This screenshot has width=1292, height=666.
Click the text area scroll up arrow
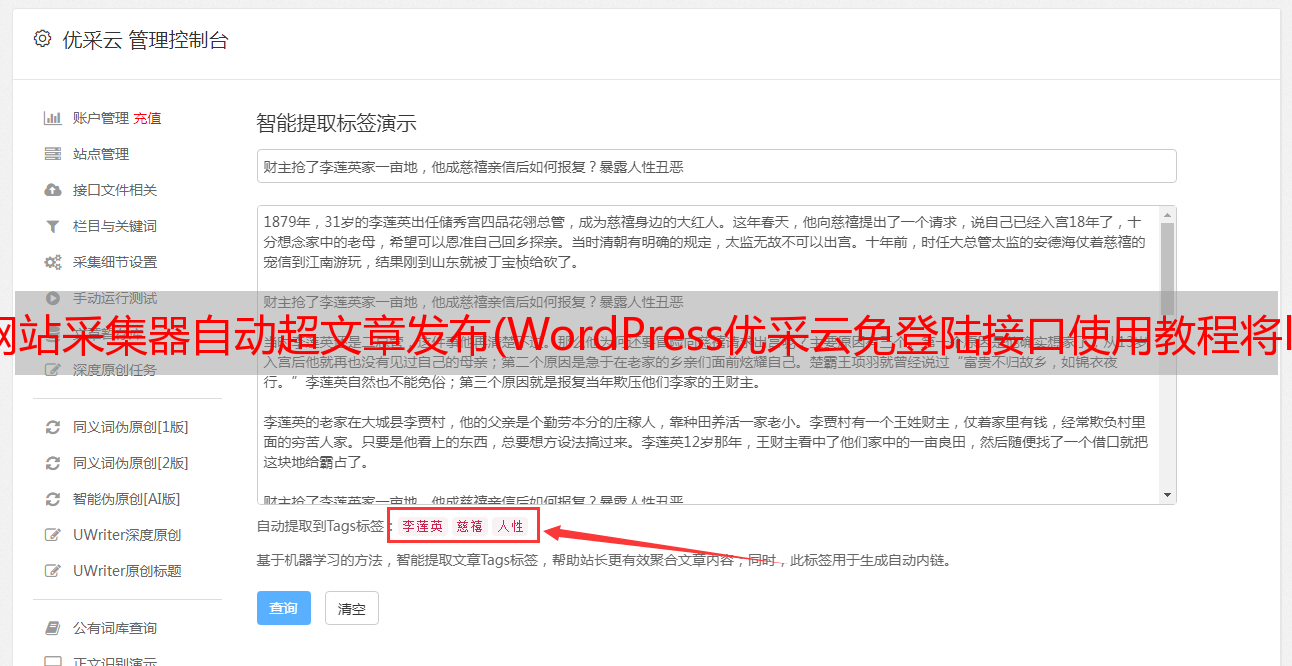(1167, 215)
